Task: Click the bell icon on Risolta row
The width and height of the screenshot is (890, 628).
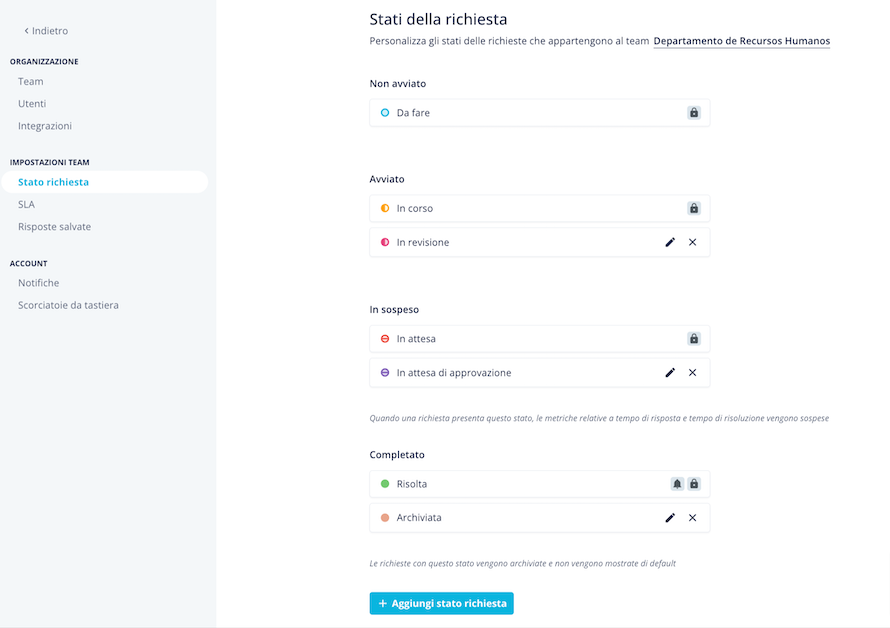Action: (677, 484)
